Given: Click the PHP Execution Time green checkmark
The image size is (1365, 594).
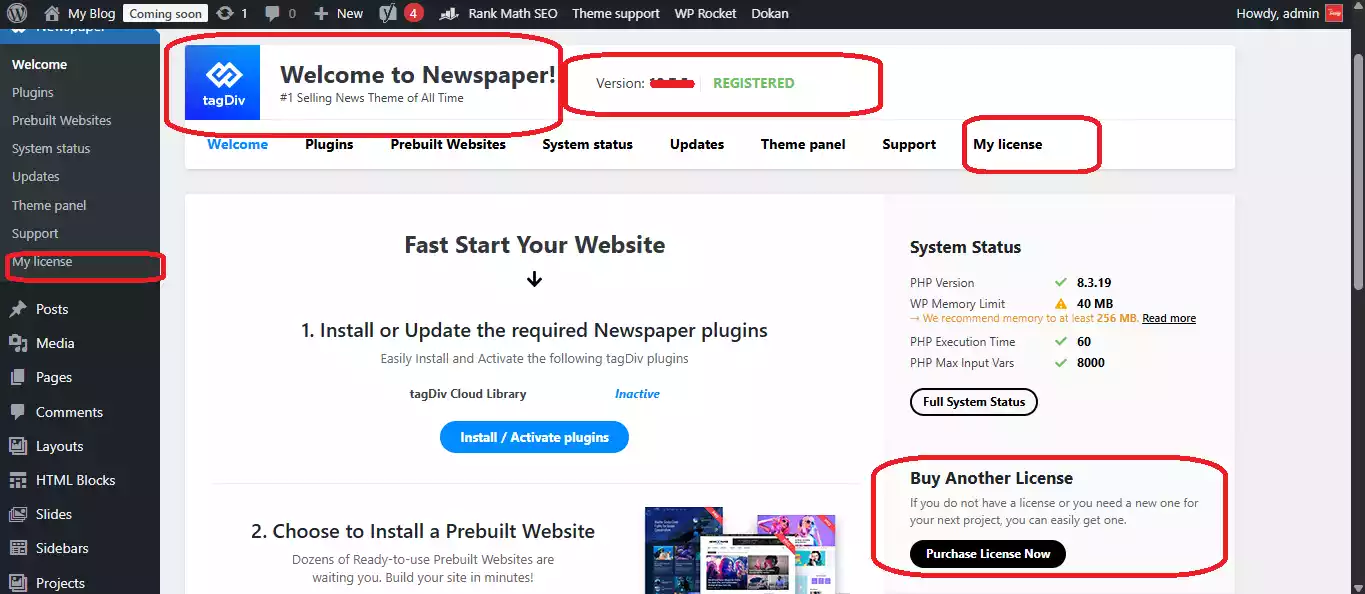Looking at the screenshot, I should pyautogui.click(x=1061, y=341).
